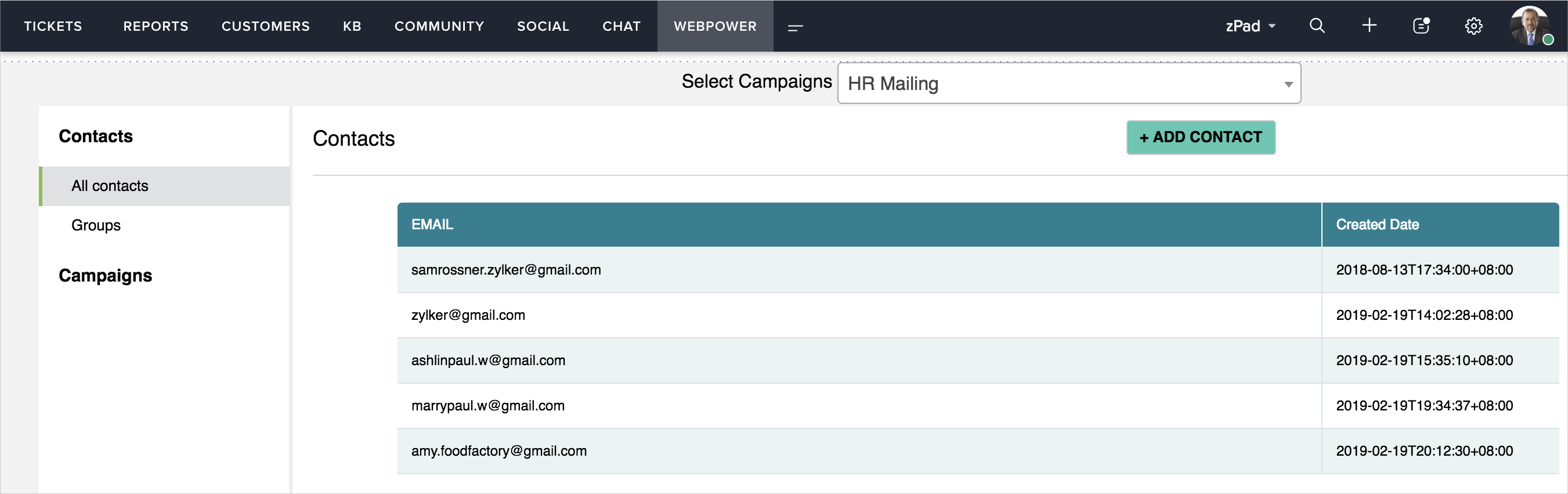Open the notifications icon in header
This screenshot has height=494, width=1568.
coord(1421,26)
